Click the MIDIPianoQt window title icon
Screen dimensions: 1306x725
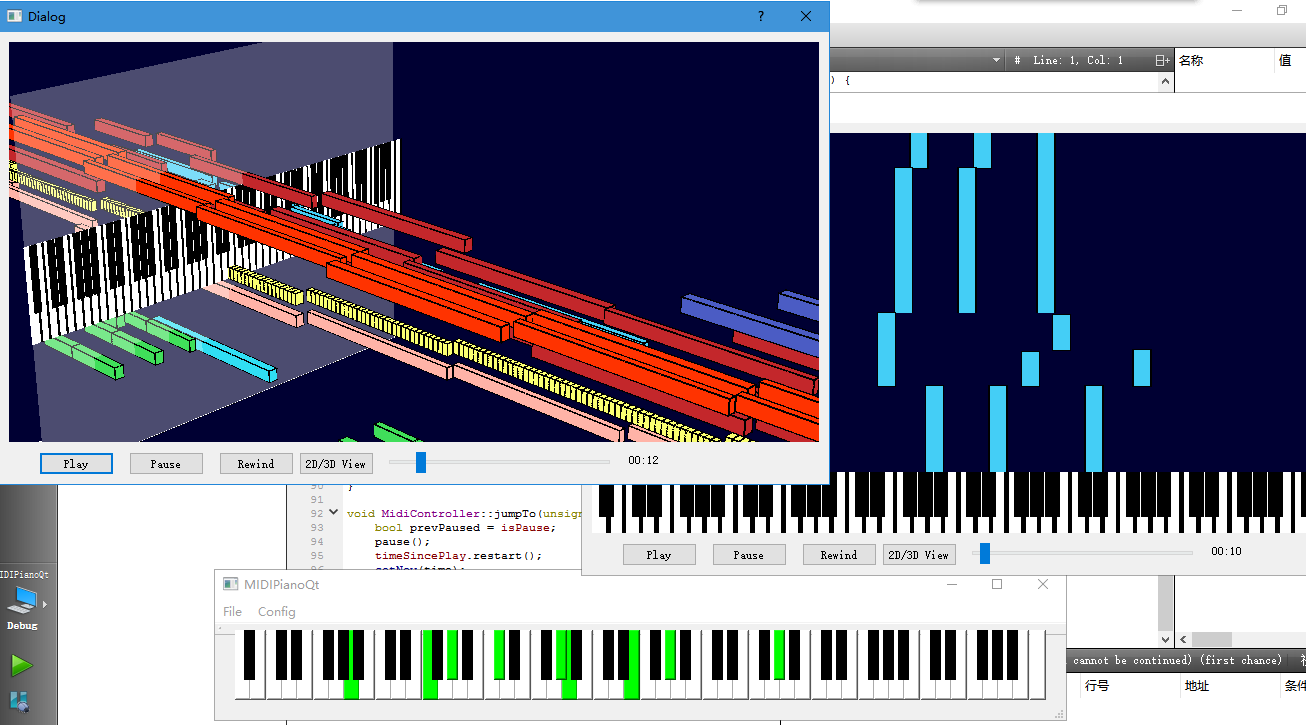click(231, 584)
